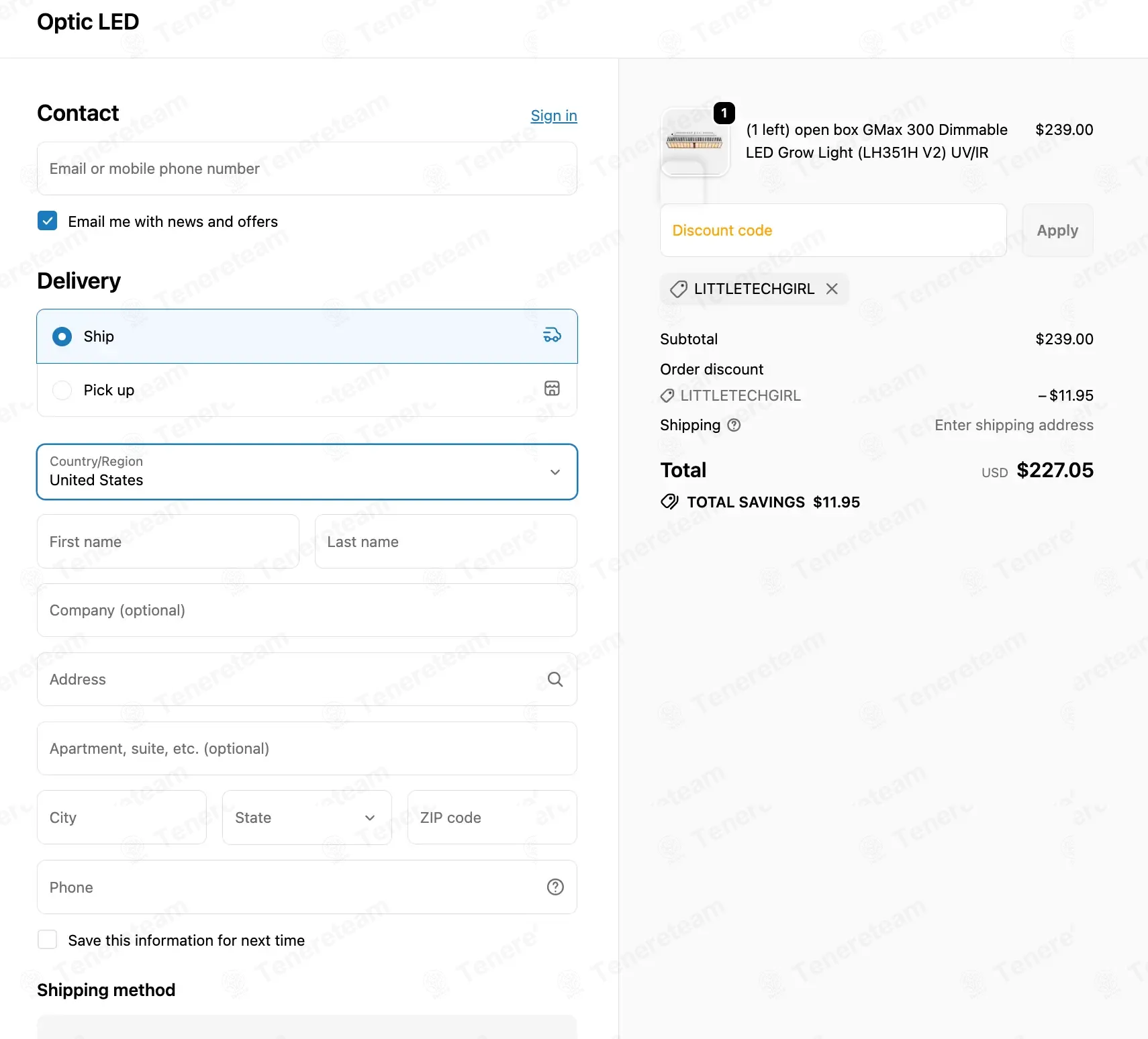1148x1039 pixels.
Task: Click the Phone help question icon
Action: pyautogui.click(x=555, y=887)
